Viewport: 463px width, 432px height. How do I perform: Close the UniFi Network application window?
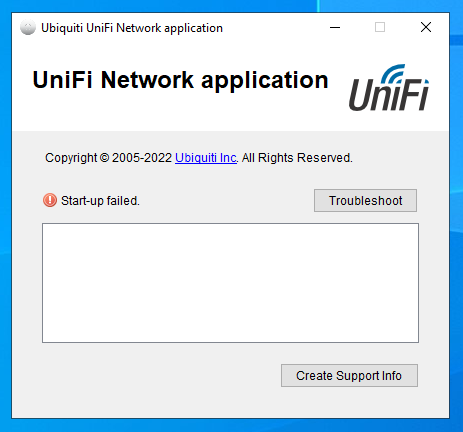click(x=426, y=27)
